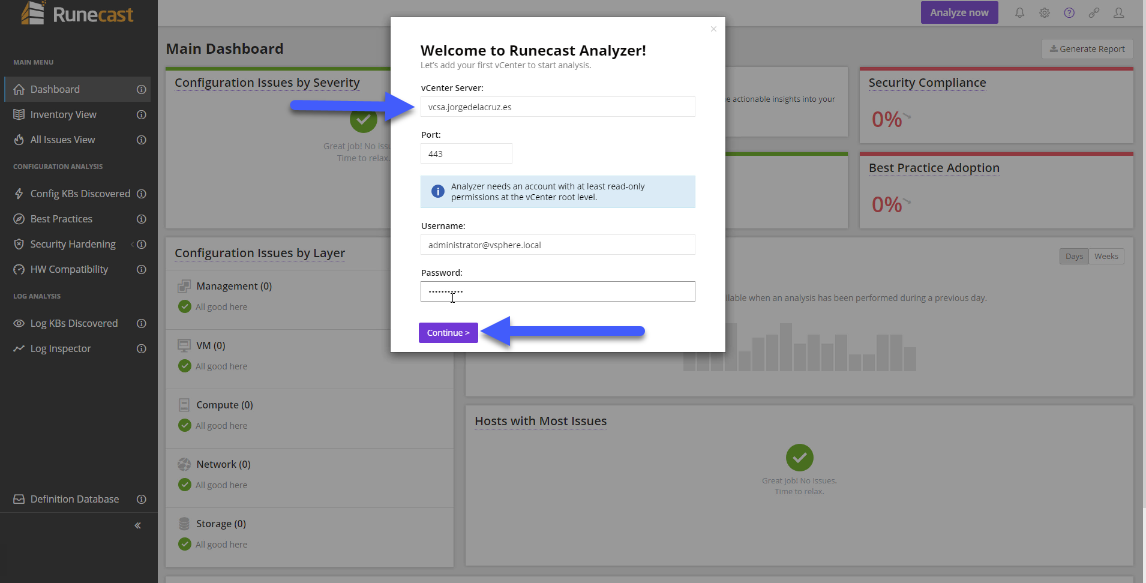Click info icon next to Definition Database
This screenshot has width=1146, height=583.
142,499
